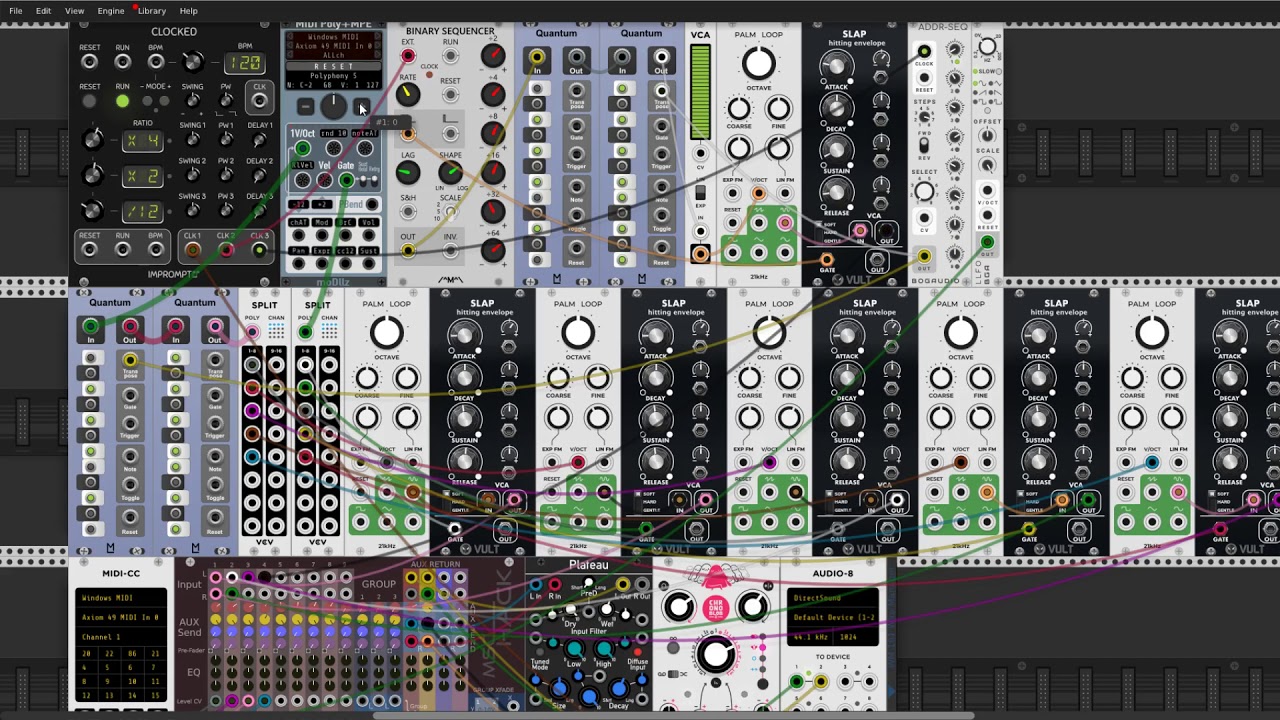Click the RESET jack on ADDR-SEQ
This screenshot has height=720, width=1280.
924,78
